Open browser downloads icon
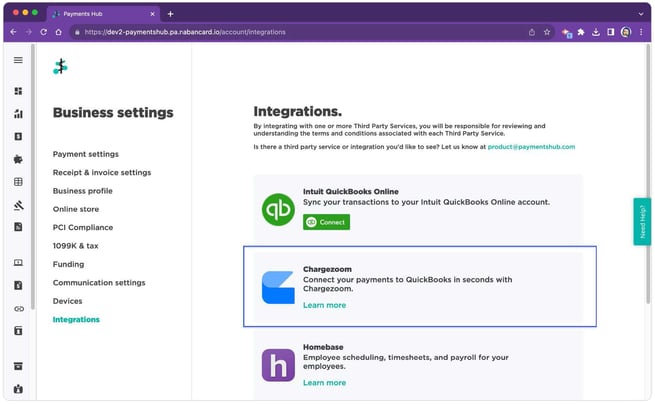This screenshot has height=404, width=655. point(596,32)
